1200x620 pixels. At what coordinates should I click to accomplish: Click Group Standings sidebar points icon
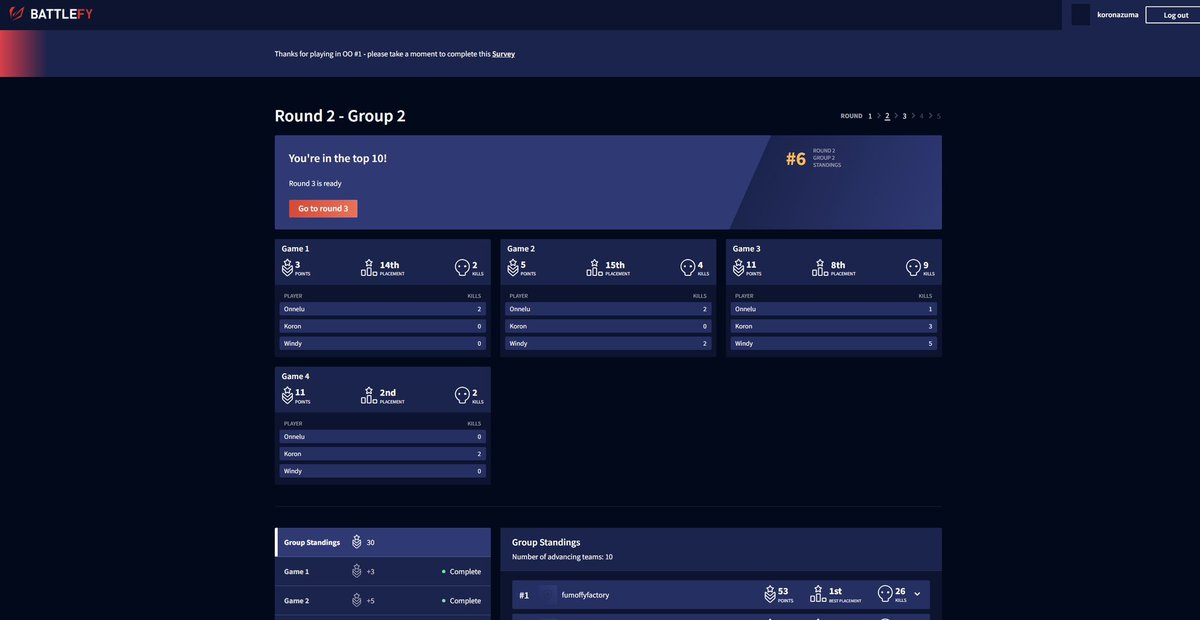[x=356, y=542]
